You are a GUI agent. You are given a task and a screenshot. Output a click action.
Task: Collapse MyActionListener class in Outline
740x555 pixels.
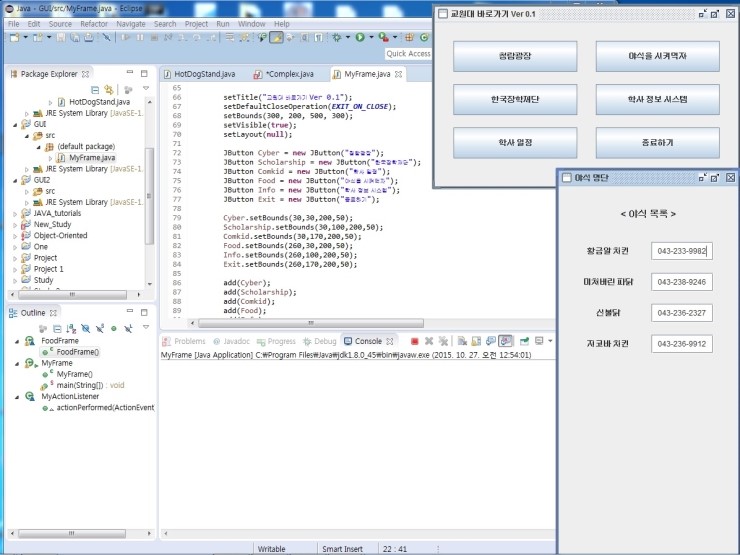click(x=17, y=397)
